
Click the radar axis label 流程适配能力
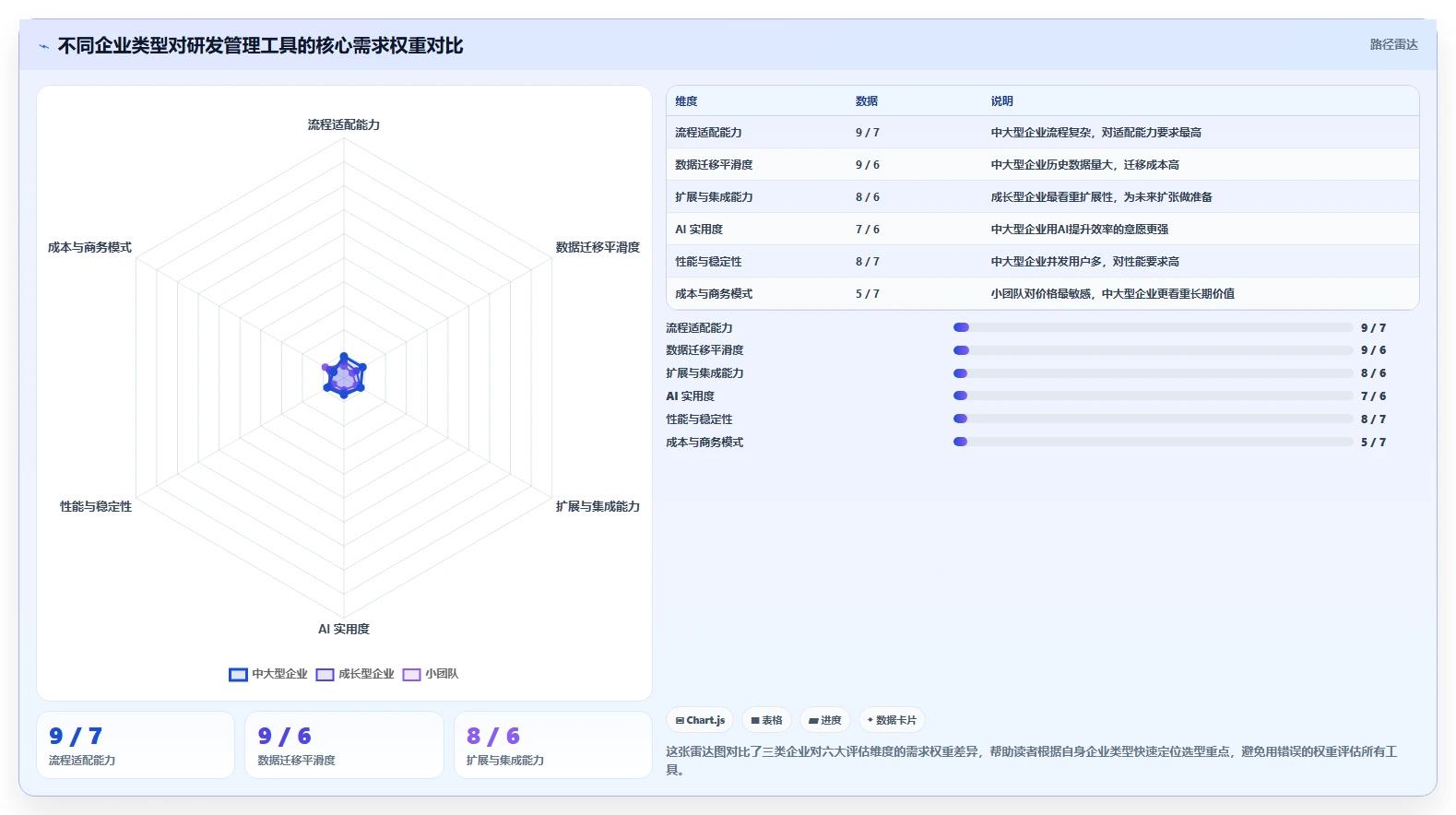tap(344, 124)
